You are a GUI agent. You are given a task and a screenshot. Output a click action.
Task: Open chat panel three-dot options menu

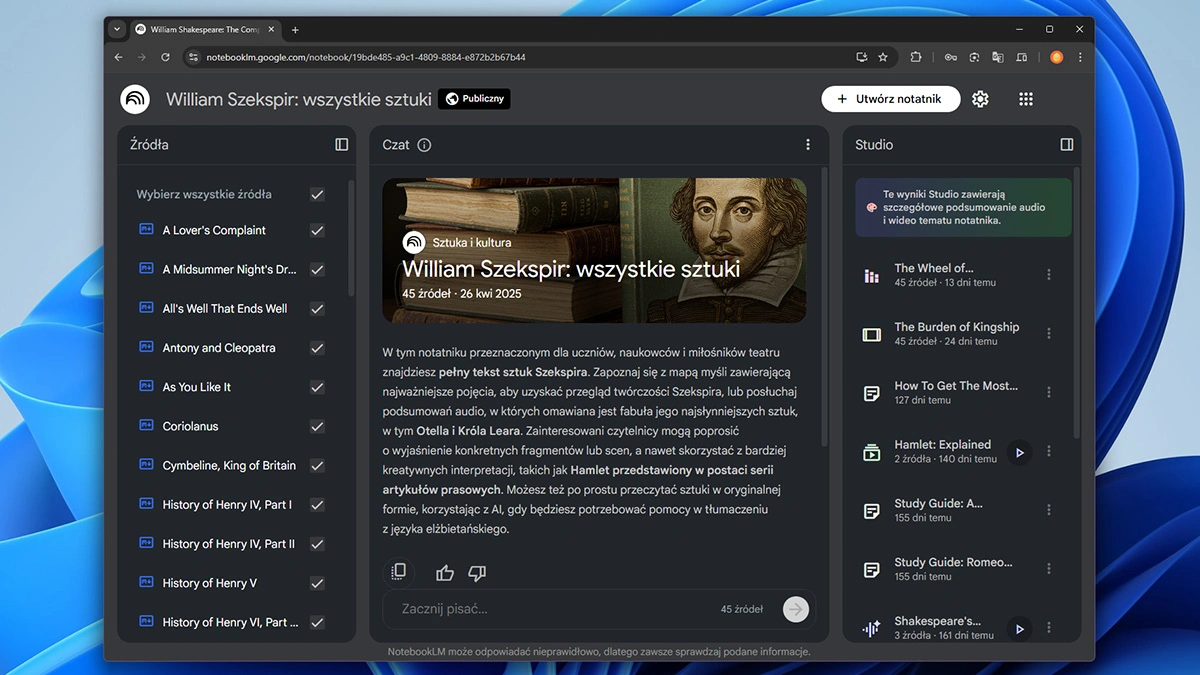808,145
